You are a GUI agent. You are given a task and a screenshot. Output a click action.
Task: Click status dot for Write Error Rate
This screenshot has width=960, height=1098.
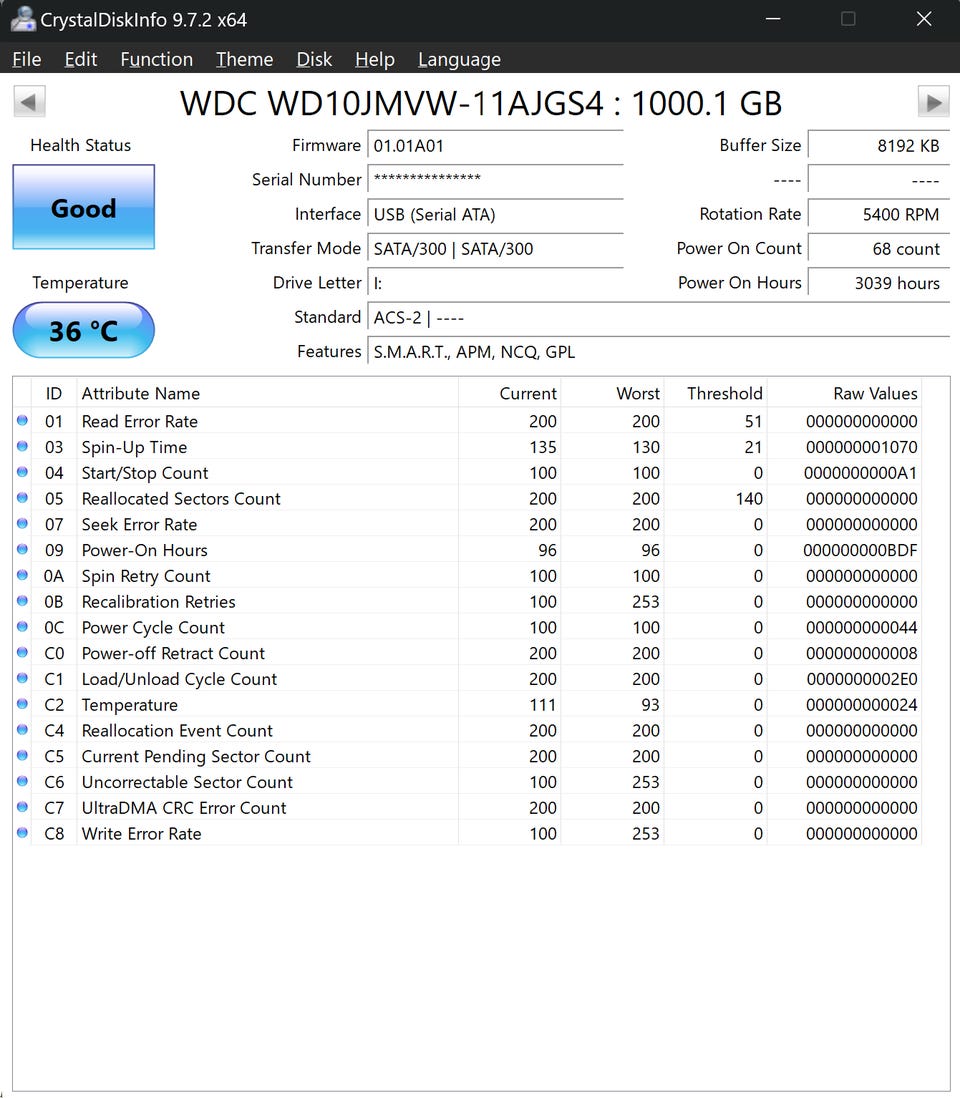tap(22, 833)
